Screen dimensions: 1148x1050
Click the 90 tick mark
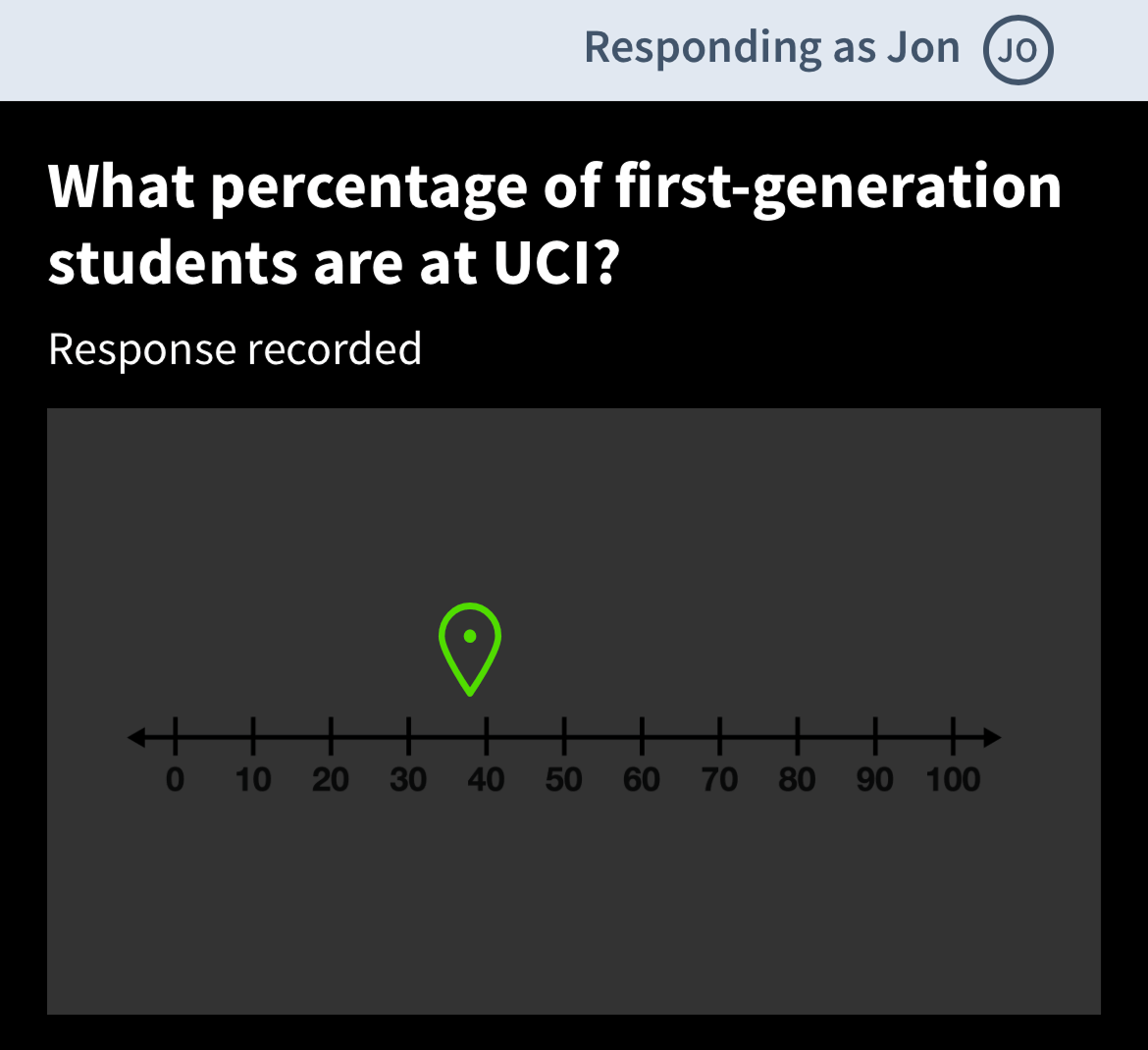pos(875,737)
